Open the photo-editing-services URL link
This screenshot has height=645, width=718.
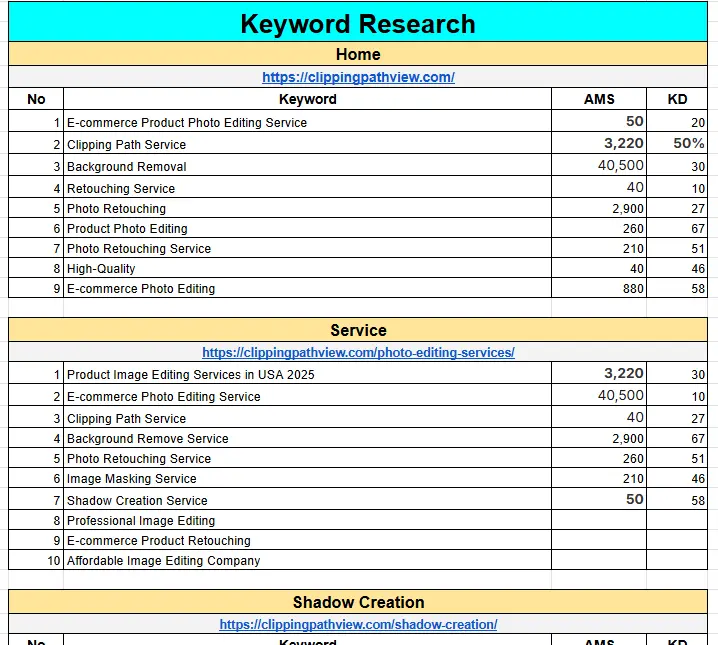[x=358, y=352]
